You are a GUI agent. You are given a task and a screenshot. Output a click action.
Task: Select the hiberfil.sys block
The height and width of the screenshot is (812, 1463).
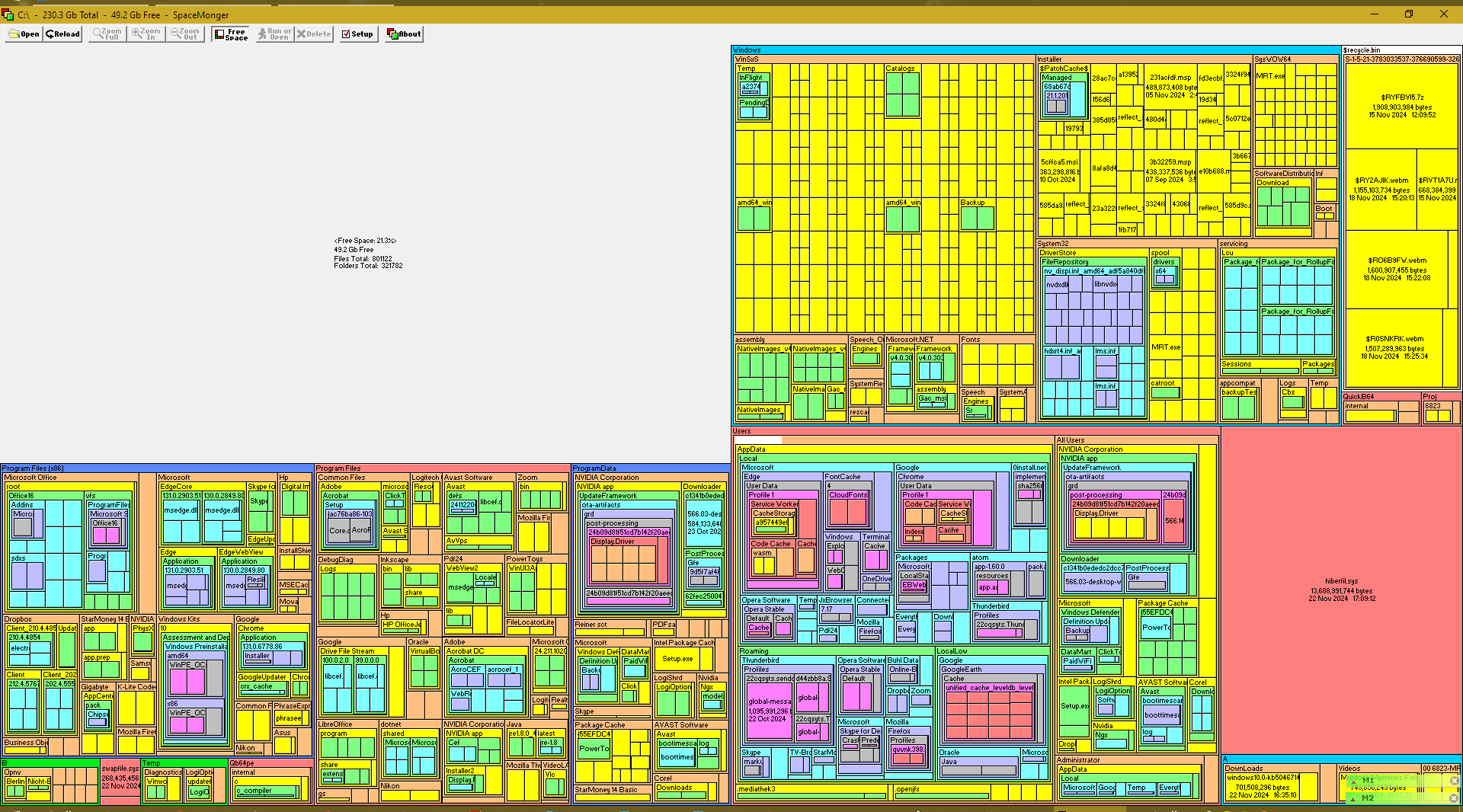pyautogui.click(x=1341, y=590)
